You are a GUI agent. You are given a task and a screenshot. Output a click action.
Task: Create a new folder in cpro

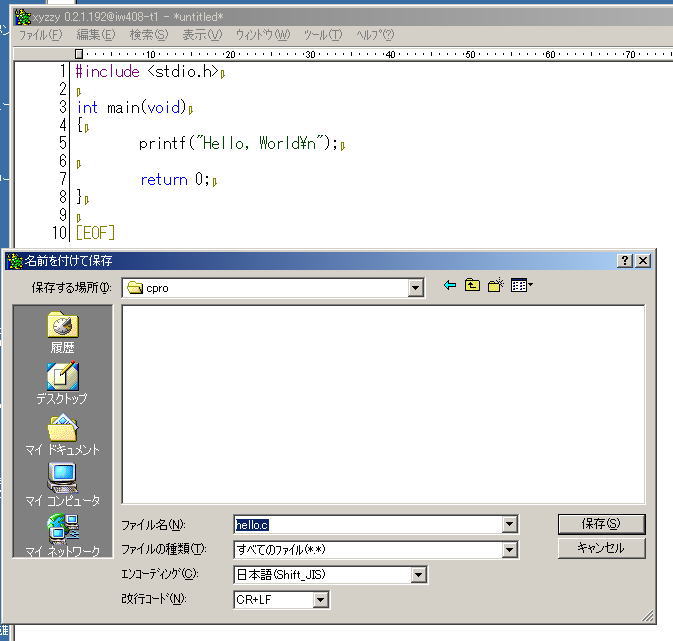495,286
